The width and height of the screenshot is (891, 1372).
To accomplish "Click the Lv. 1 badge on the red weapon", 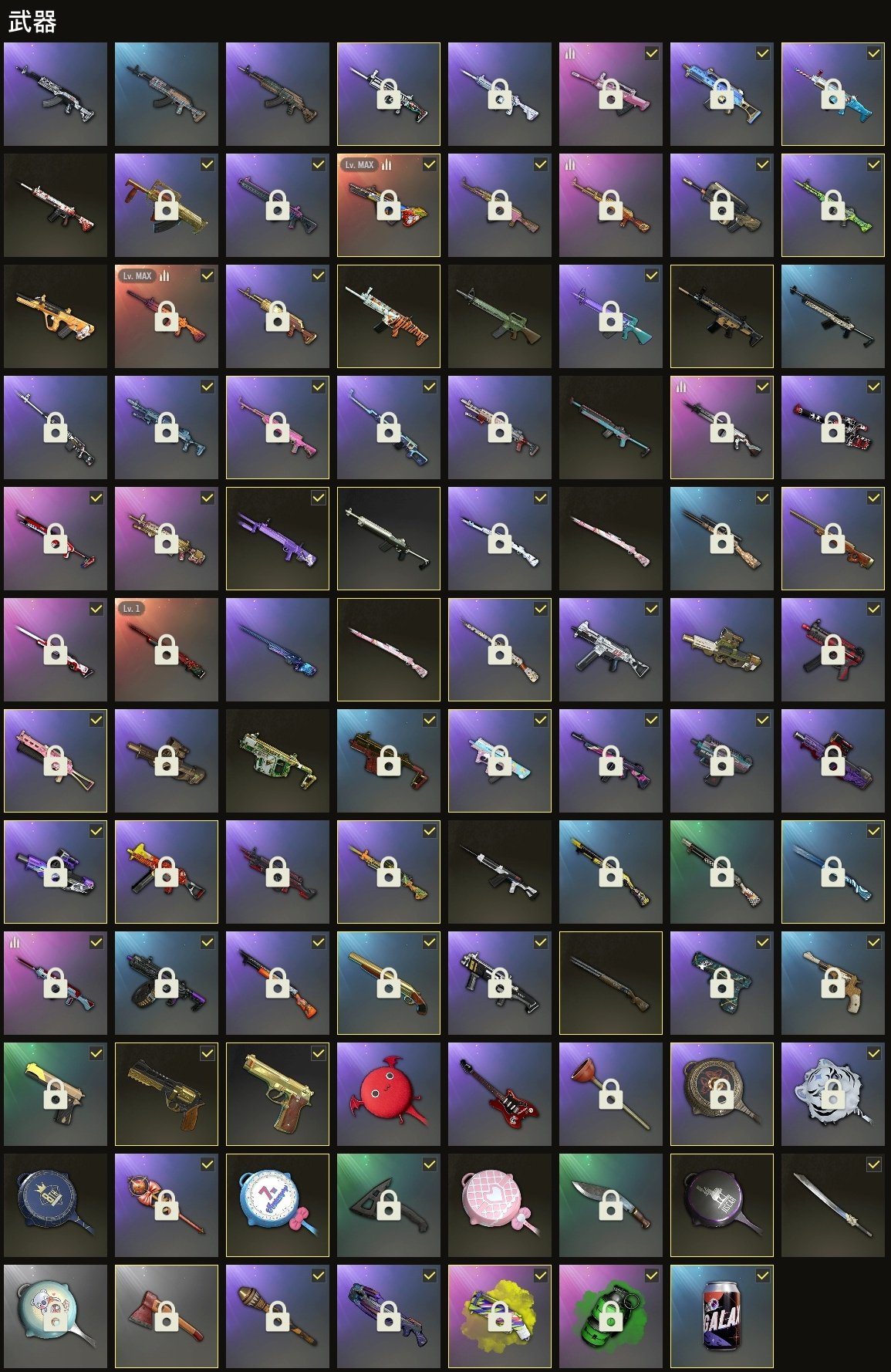I will pyautogui.click(x=132, y=609).
